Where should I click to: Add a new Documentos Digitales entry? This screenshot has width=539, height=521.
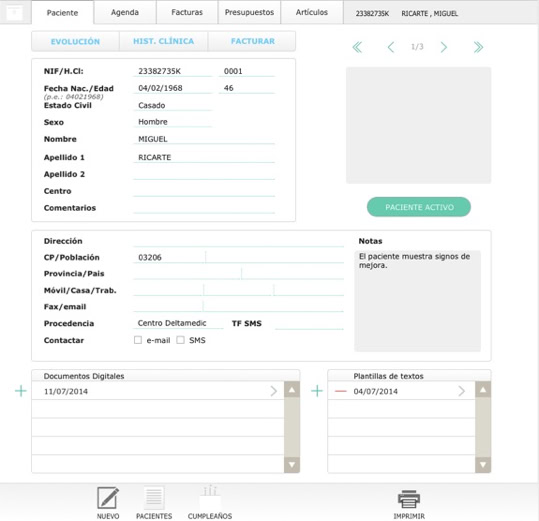click(x=21, y=391)
